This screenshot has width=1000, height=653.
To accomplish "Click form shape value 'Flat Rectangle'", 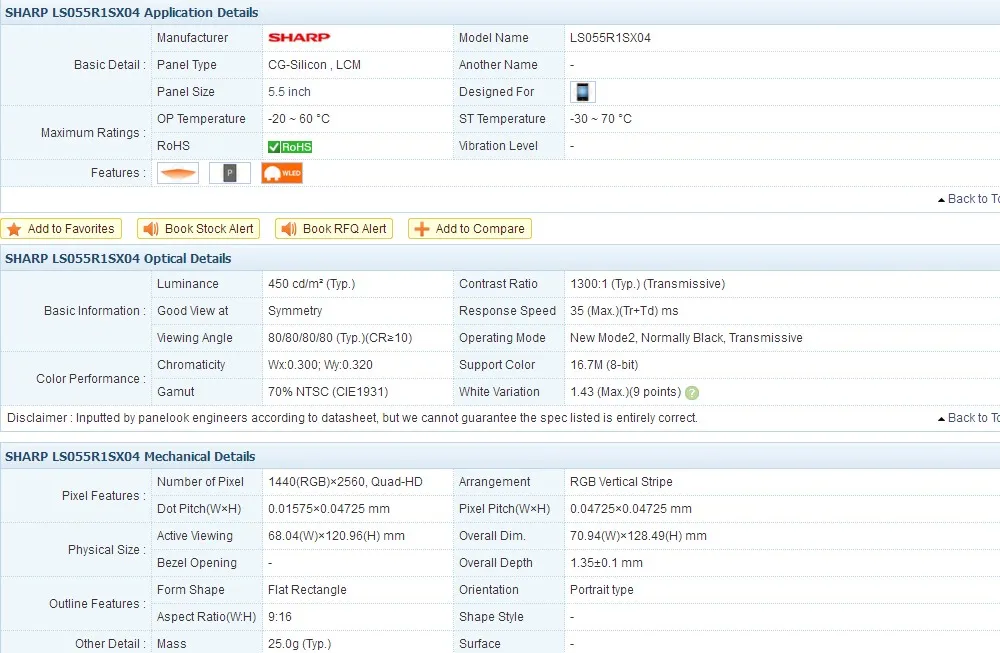I will point(307,590).
